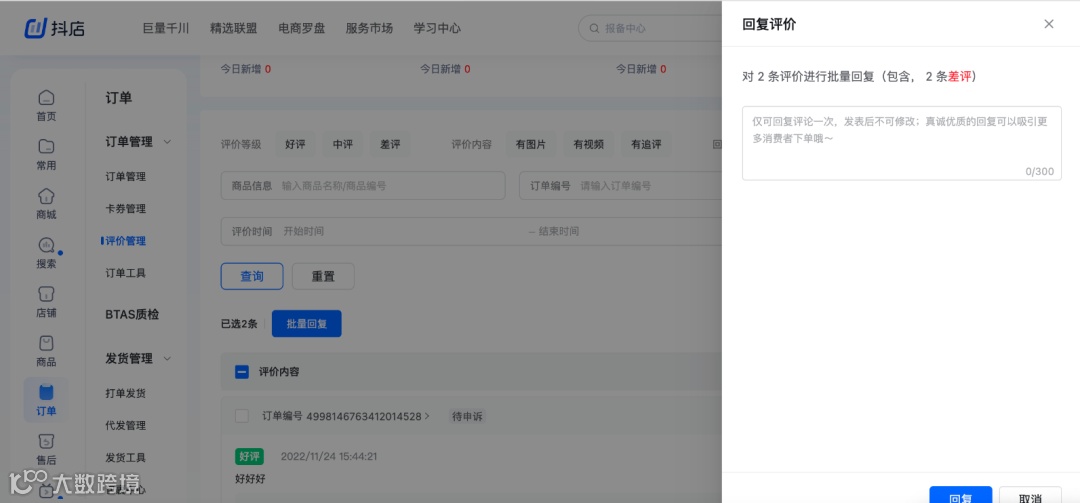The height and width of the screenshot is (503, 1080).
Task: Click timestamp 2022/11/24 15:44:21
Action: tap(329, 456)
